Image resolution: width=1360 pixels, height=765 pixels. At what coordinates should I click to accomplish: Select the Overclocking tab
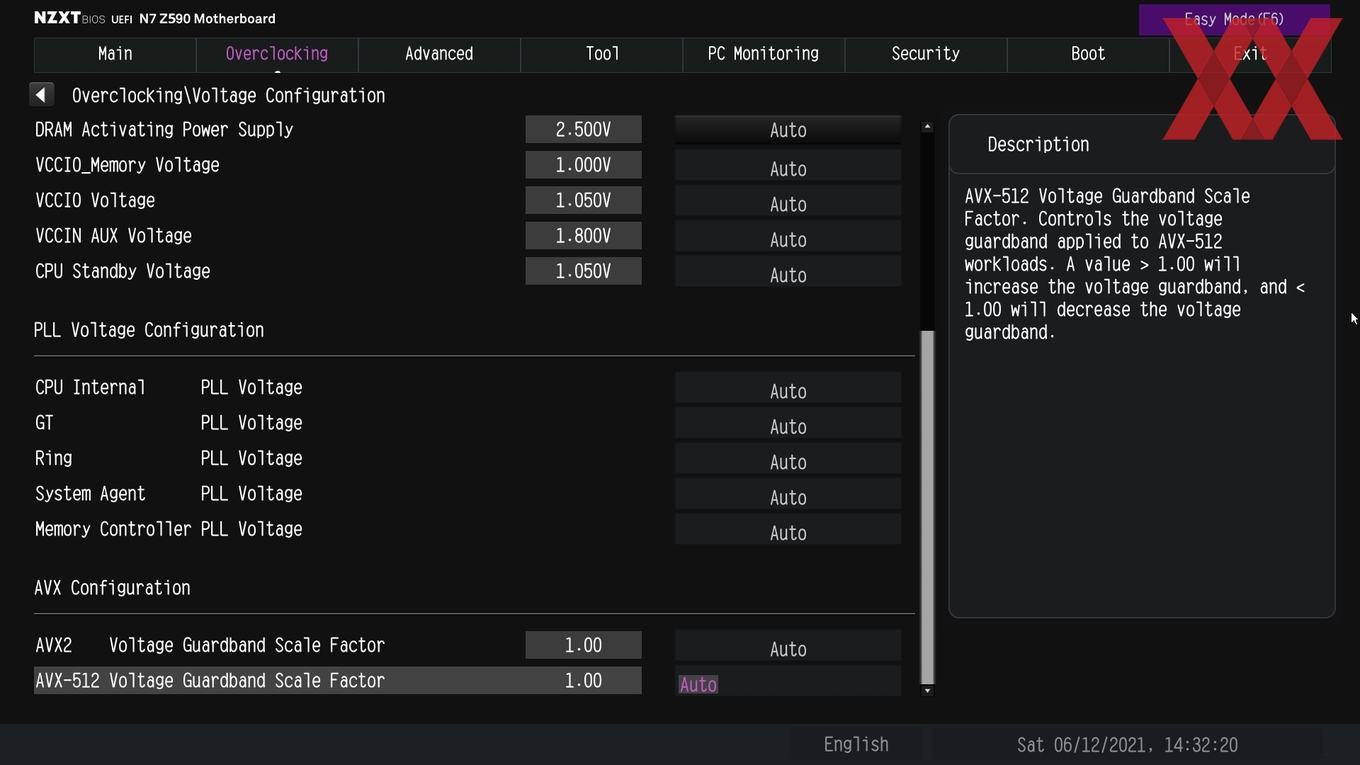click(x=277, y=54)
